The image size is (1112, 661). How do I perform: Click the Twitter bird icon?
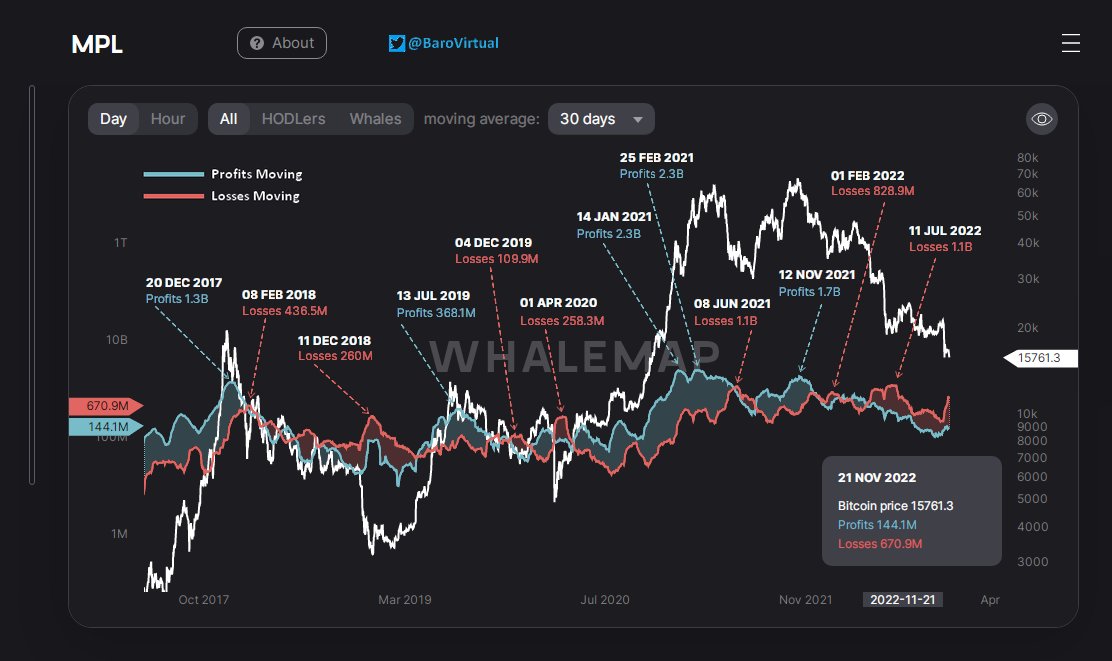397,43
